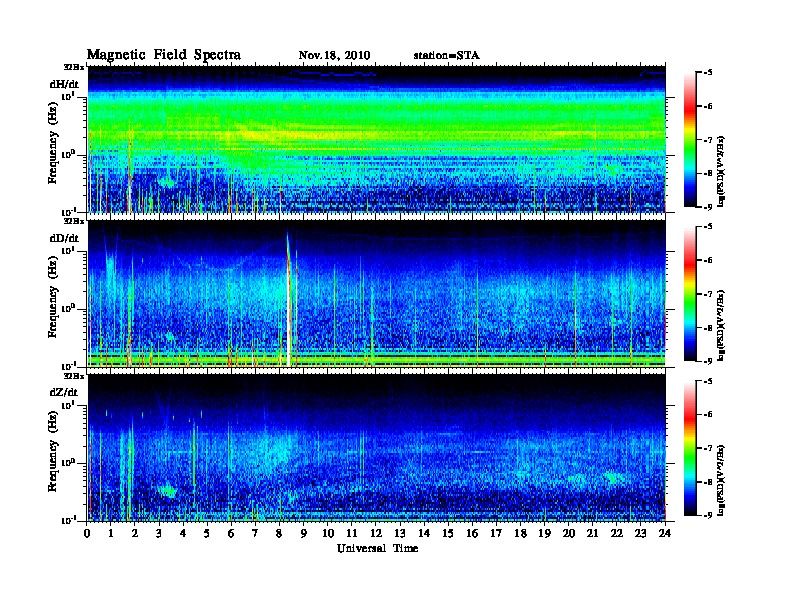Click hour 3 on the Universal Time axis
Screen dimensions: 792x612
pyautogui.click(x=159, y=533)
